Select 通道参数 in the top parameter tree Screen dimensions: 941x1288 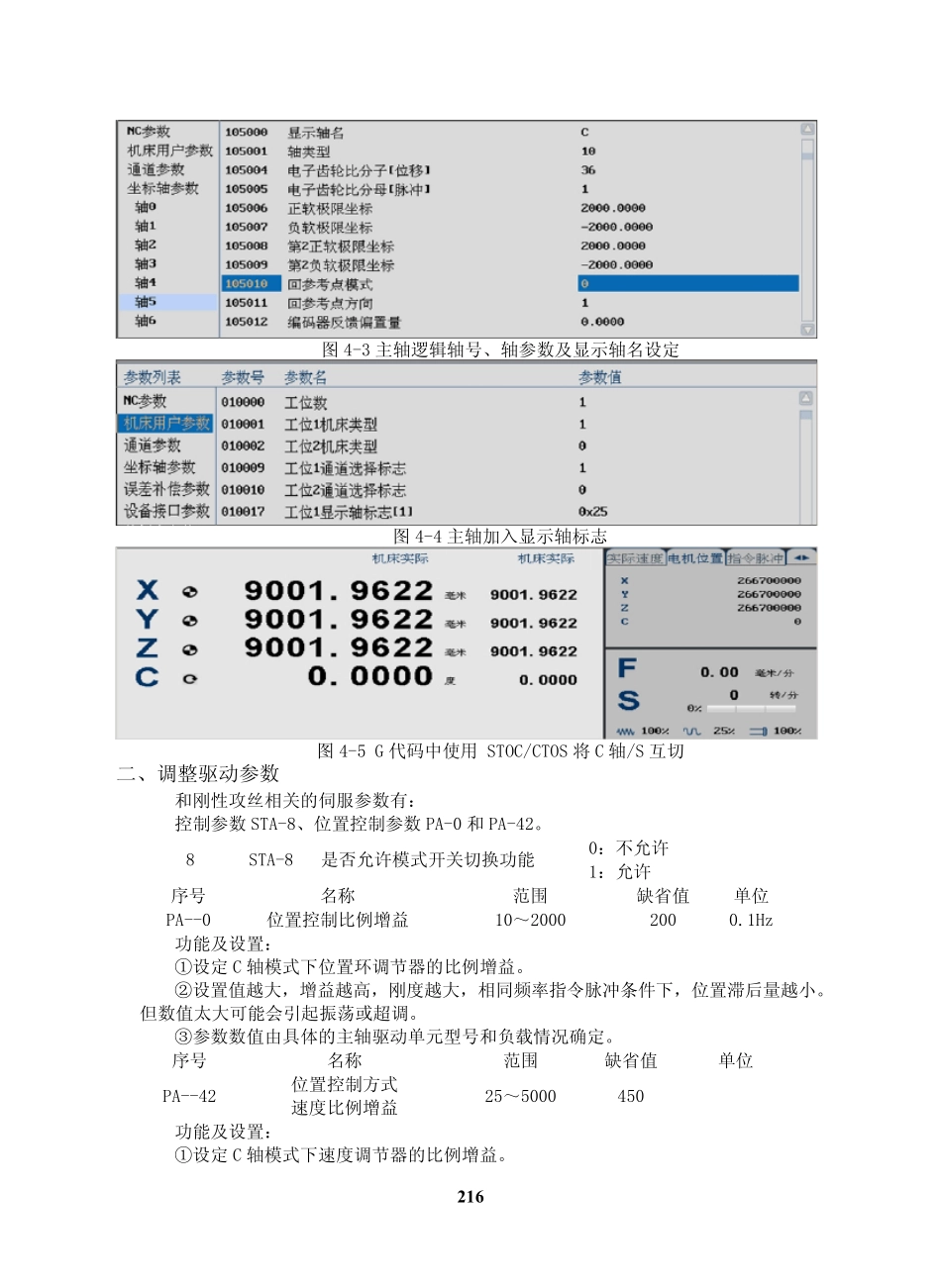click(156, 169)
